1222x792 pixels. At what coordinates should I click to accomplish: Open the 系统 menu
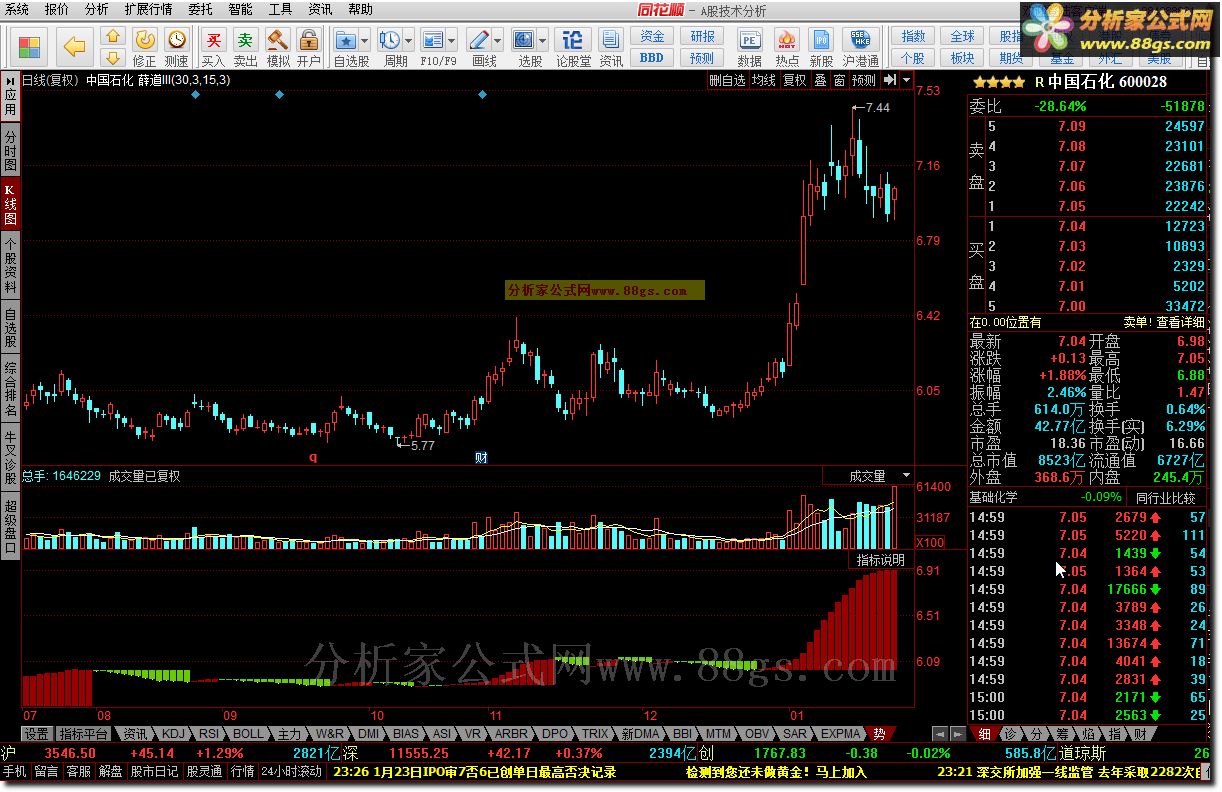point(17,9)
